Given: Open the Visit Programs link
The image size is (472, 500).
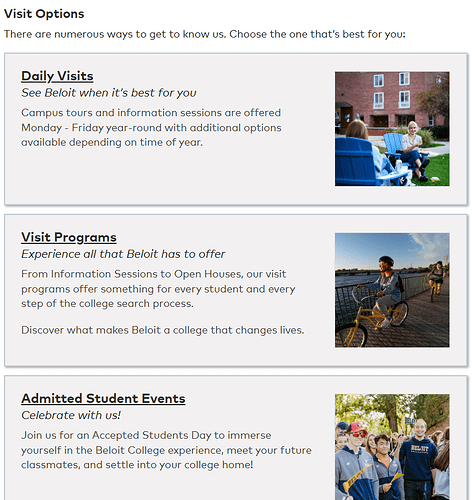Looking at the screenshot, I should tap(69, 237).
